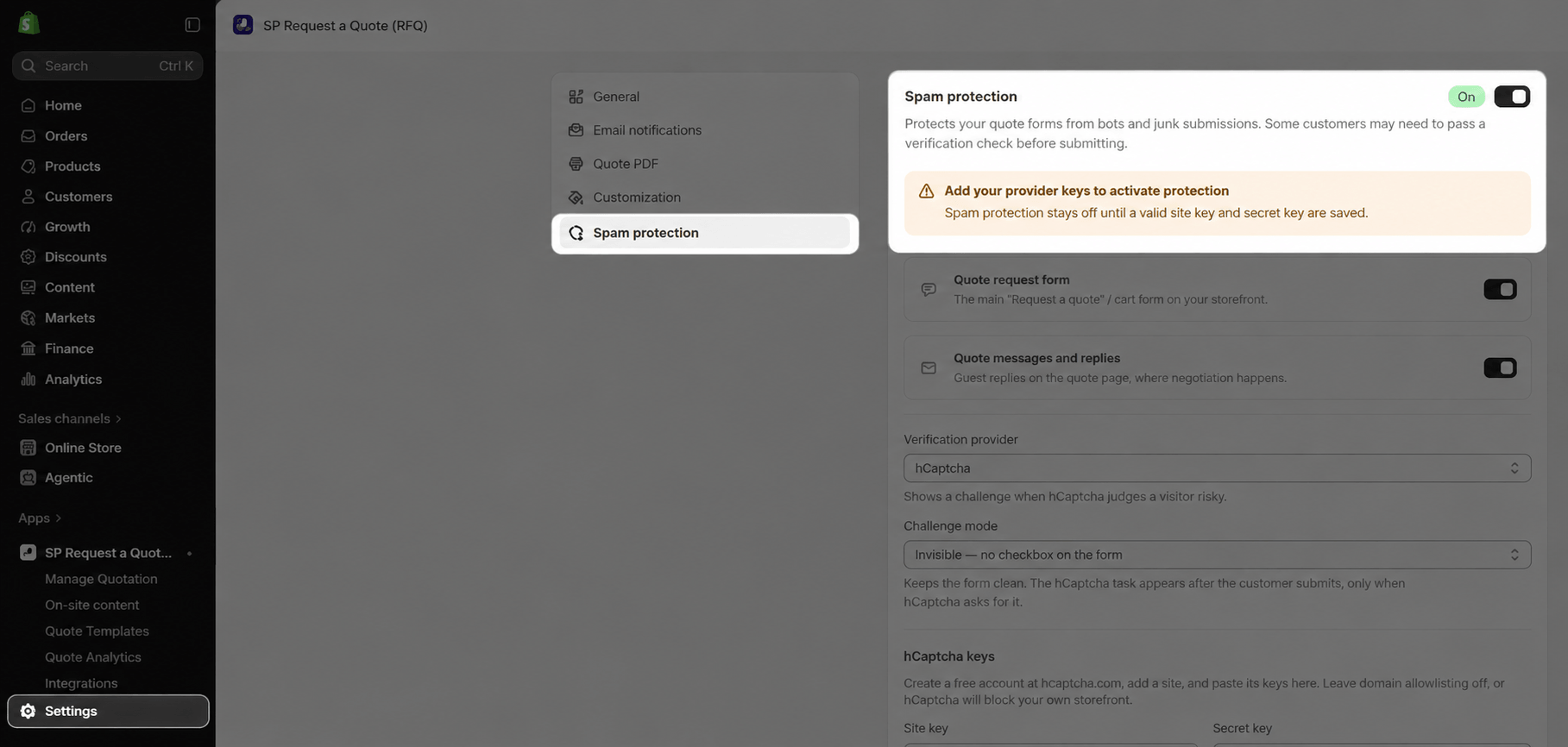Go to Manage Quotation in the app menu
This screenshot has width=1568, height=747.
click(x=101, y=579)
